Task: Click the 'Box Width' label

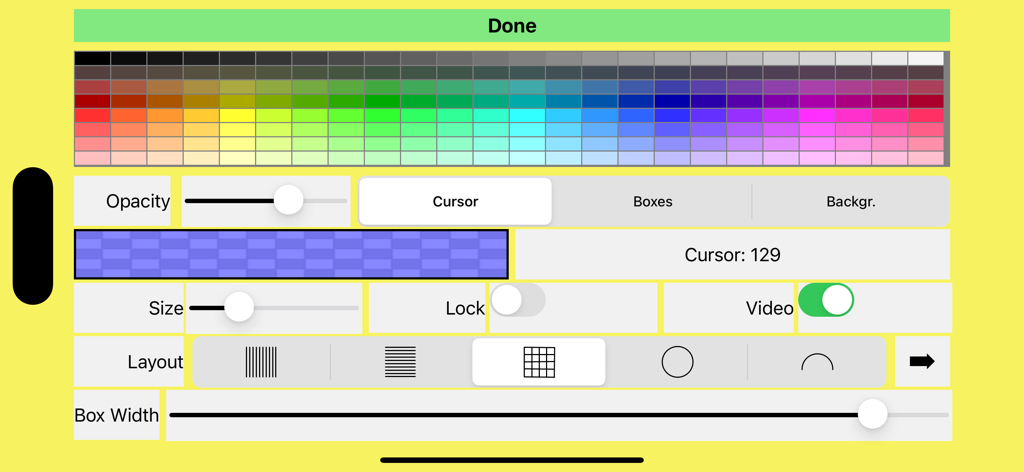Action: (x=116, y=415)
